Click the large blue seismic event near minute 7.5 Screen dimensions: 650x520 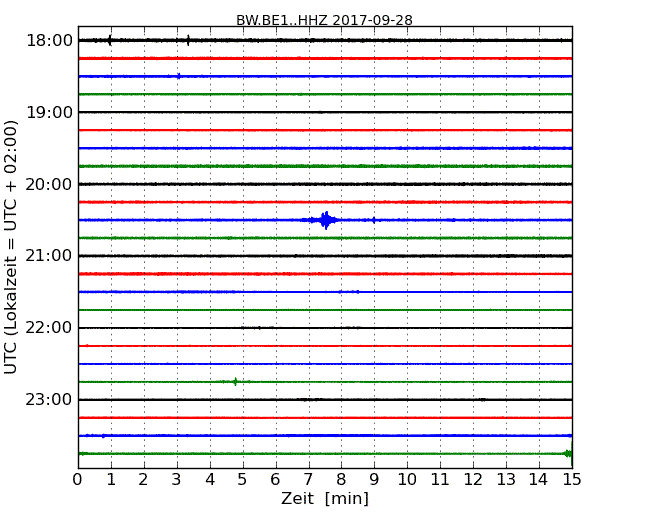[x=326, y=220]
